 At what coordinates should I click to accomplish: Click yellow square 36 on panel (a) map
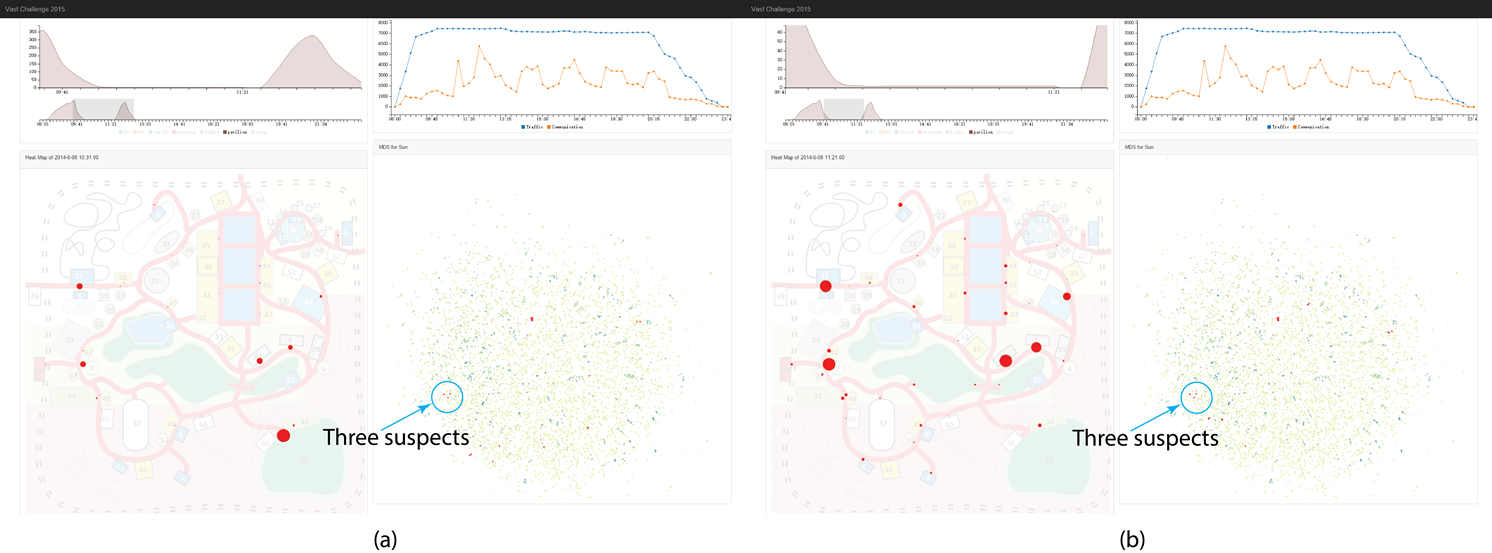[x=142, y=469]
